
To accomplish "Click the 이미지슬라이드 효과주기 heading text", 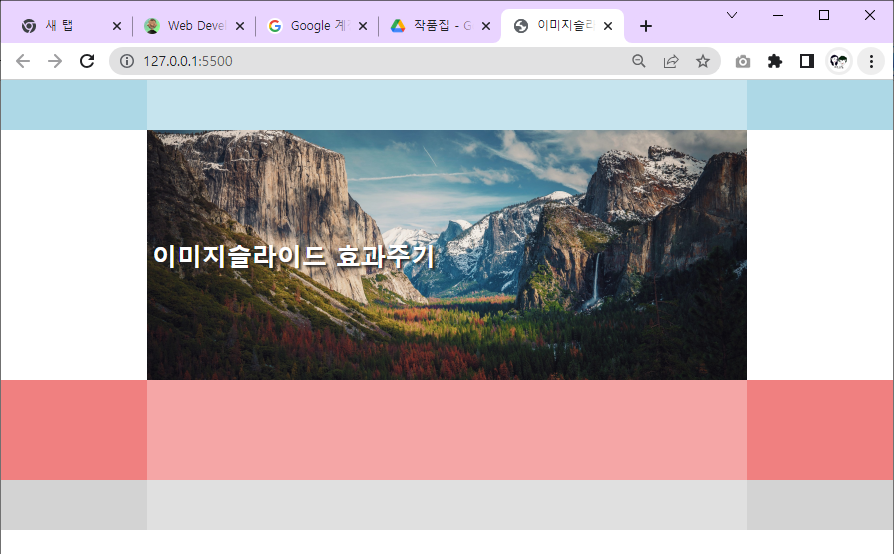I will click(x=294, y=256).
